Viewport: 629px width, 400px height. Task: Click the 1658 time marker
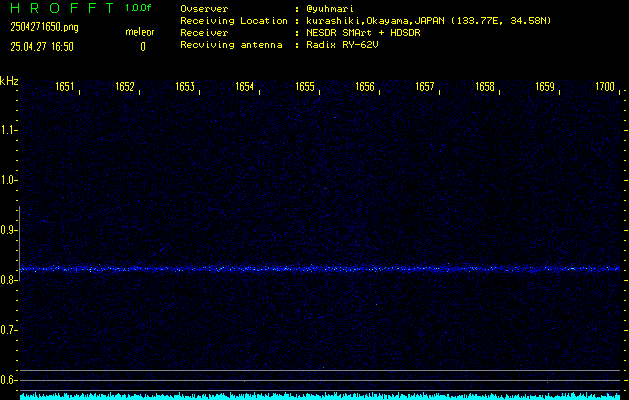[485, 87]
